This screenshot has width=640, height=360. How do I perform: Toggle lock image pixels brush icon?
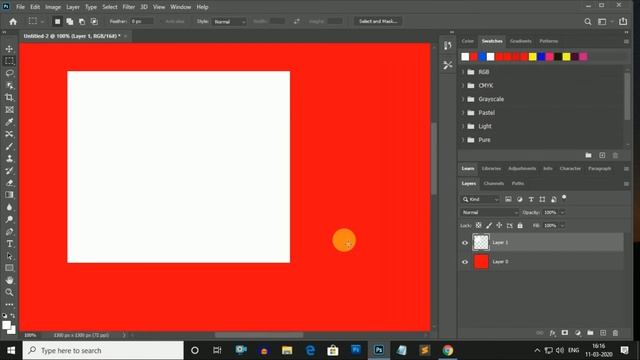[x=489, y=225]
